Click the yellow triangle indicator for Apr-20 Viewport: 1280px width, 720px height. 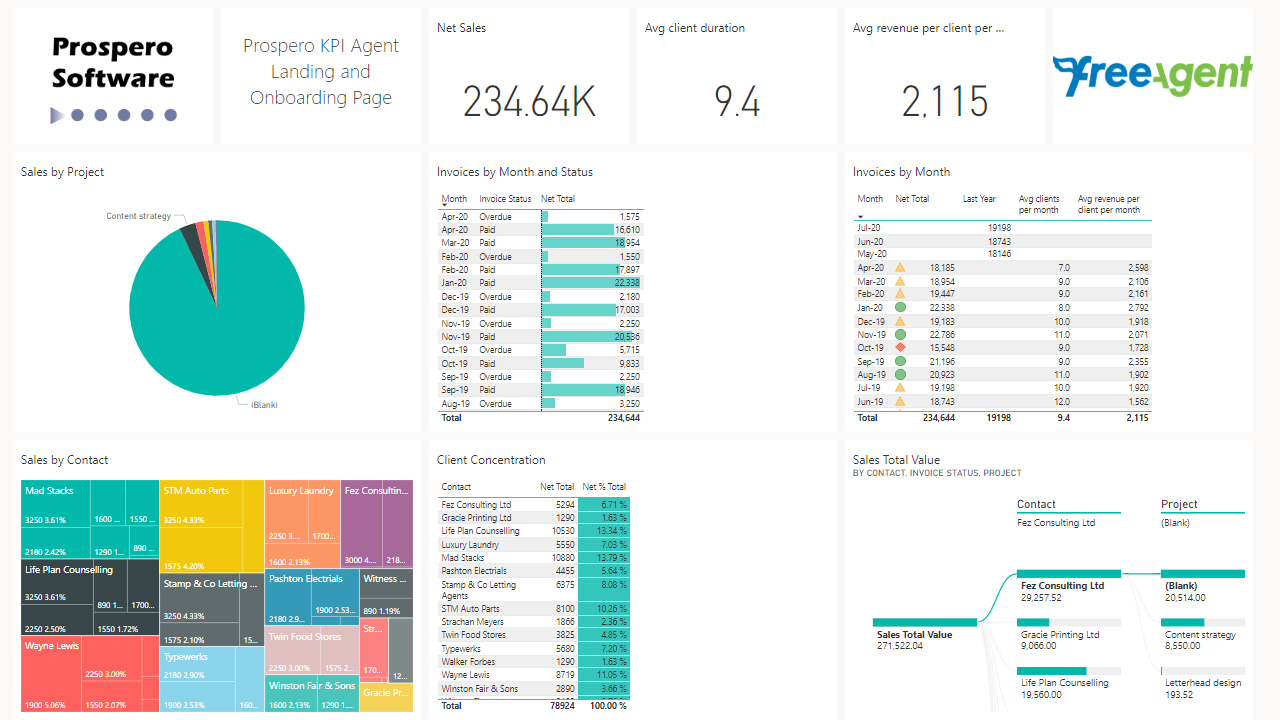coord(900,268)
